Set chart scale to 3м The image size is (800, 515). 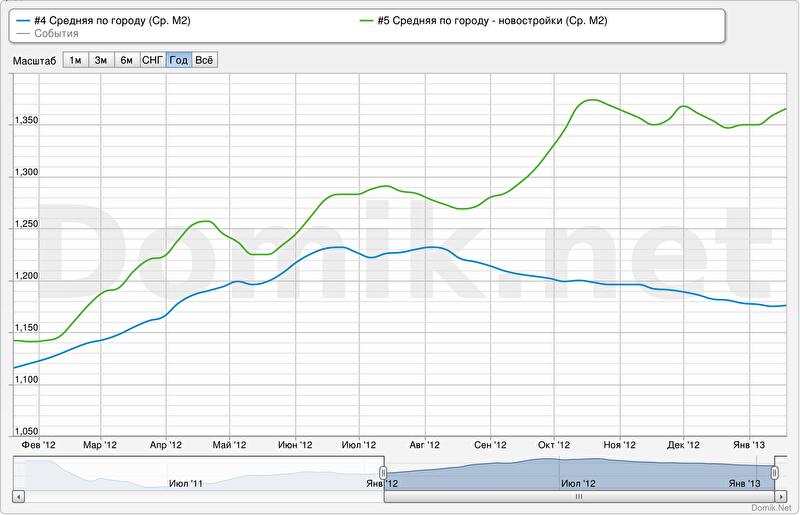[x=101, y=60]
